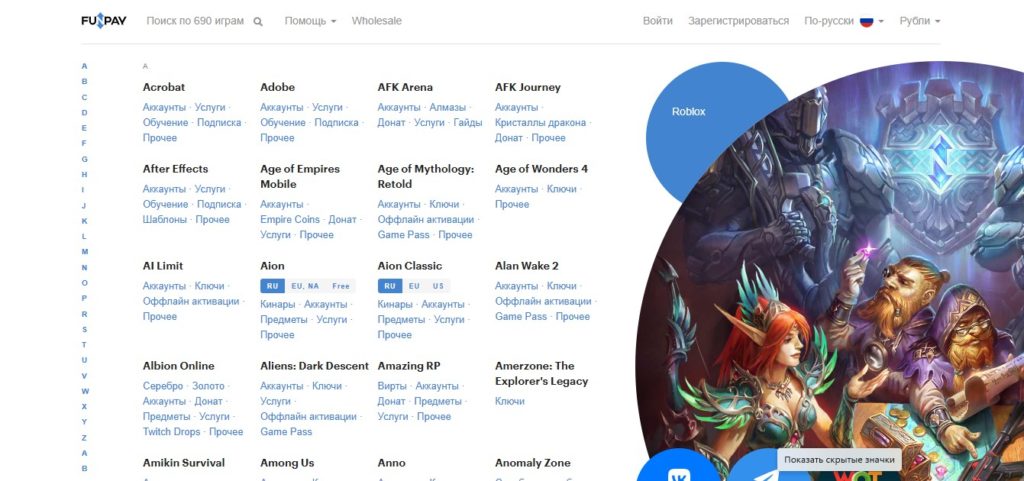Image resolution: width=1024 pixels, height=481 pixels.
Task: Jump to letter M in alphabet index
Action: pyautogui.click(x=84, y=252)
